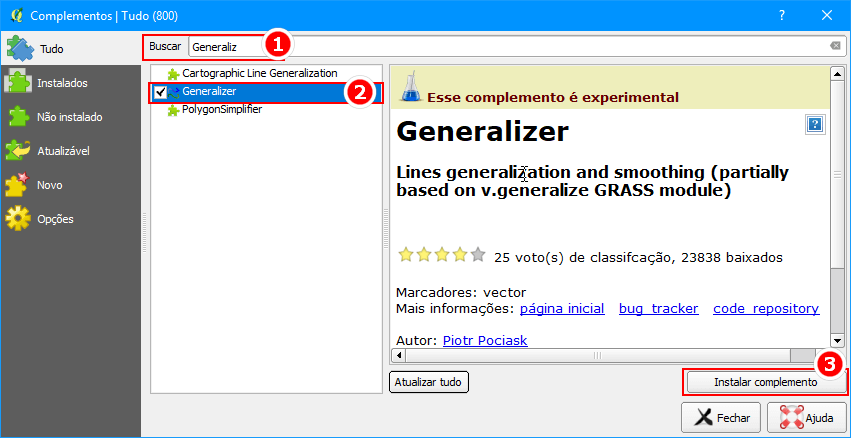This screenshot has width=851, height=438.
Task: Click the fifth grey rating star
Action: [478, 255]
